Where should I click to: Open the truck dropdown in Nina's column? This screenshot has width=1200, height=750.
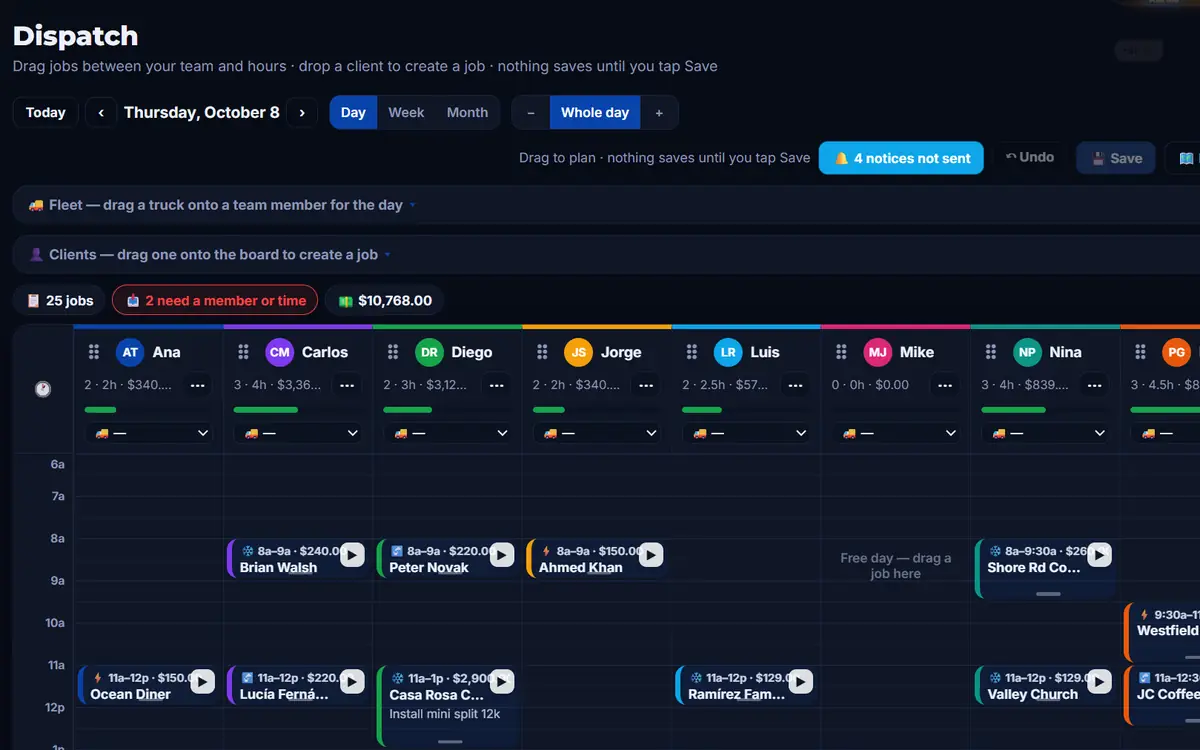(x=1045, y=433)
